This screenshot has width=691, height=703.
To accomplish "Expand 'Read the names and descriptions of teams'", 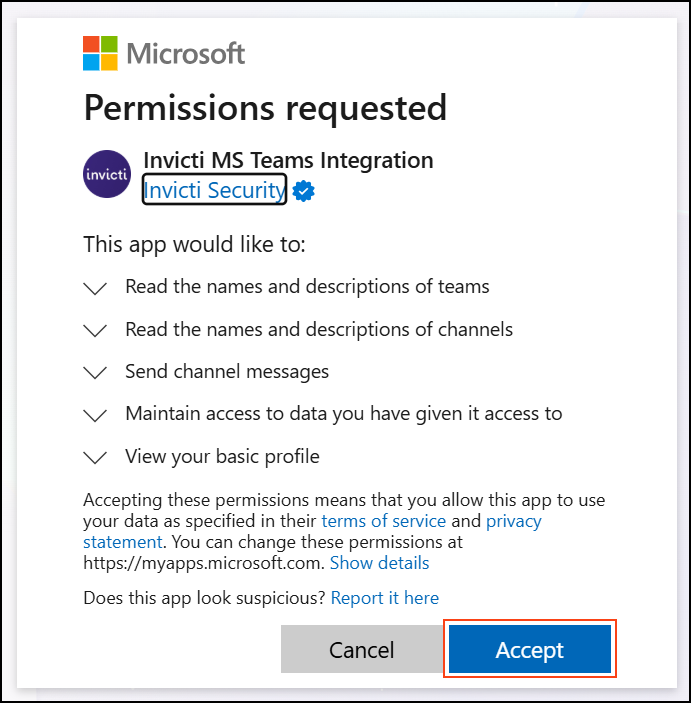I will [x=95, y=288].
